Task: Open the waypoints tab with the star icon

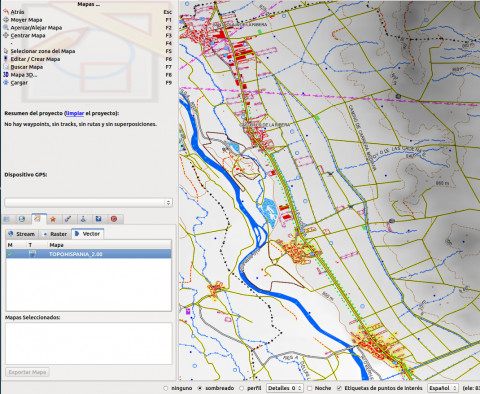Action: pos(53,219)
